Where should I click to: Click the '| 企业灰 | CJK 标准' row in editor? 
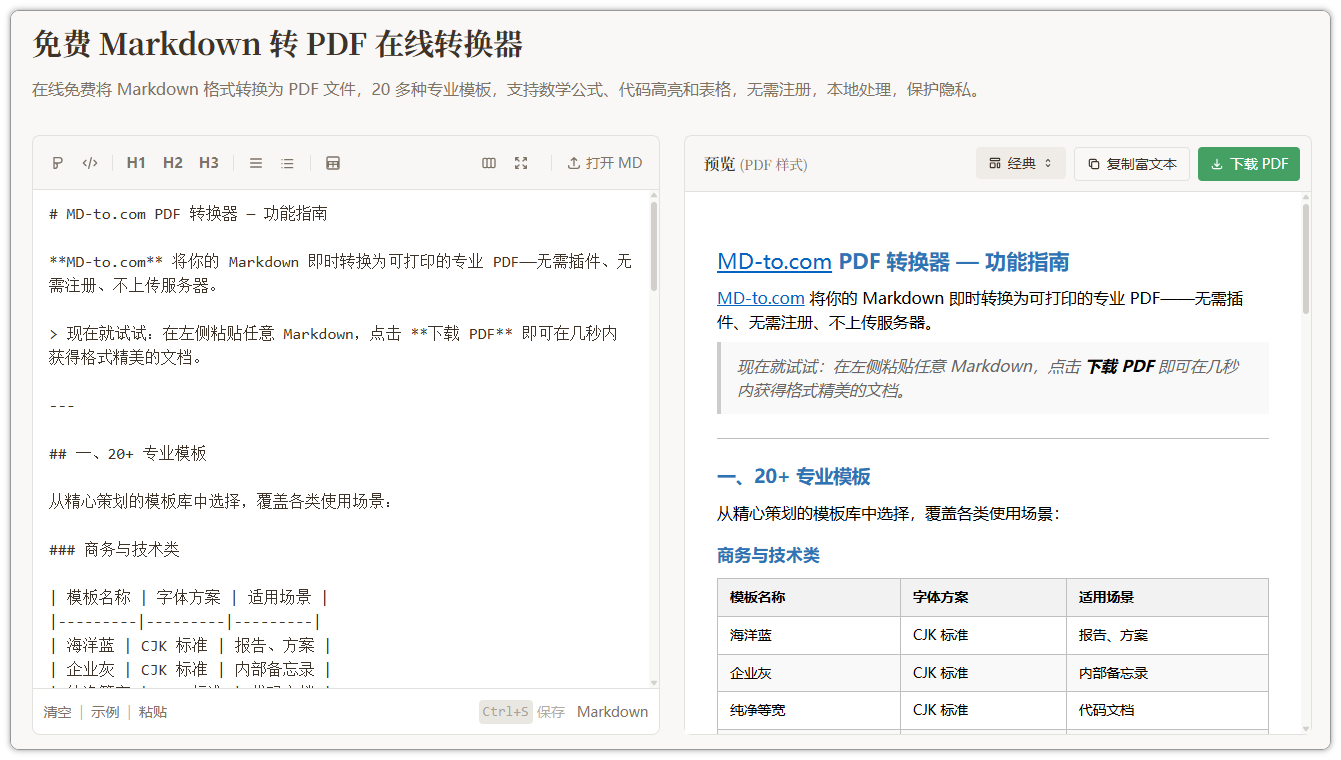tap(190, 670)
